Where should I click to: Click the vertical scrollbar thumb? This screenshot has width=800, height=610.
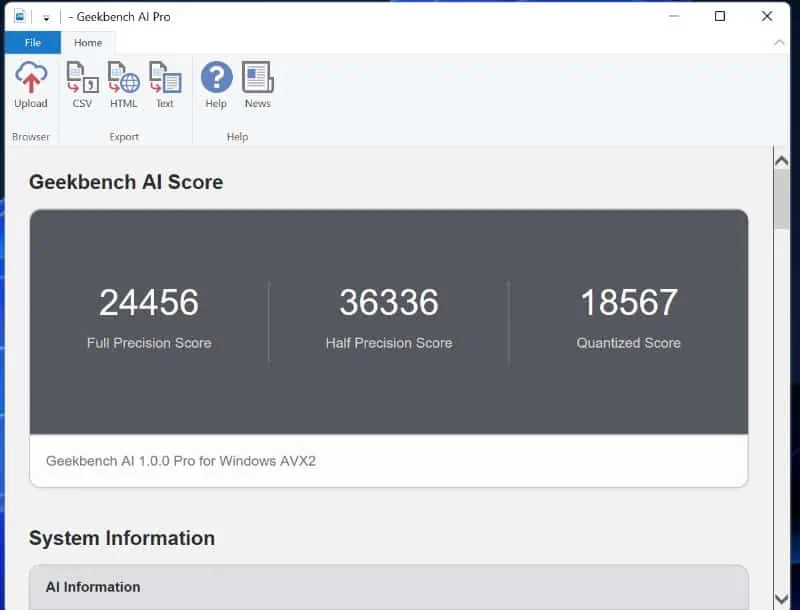point(781,199)
